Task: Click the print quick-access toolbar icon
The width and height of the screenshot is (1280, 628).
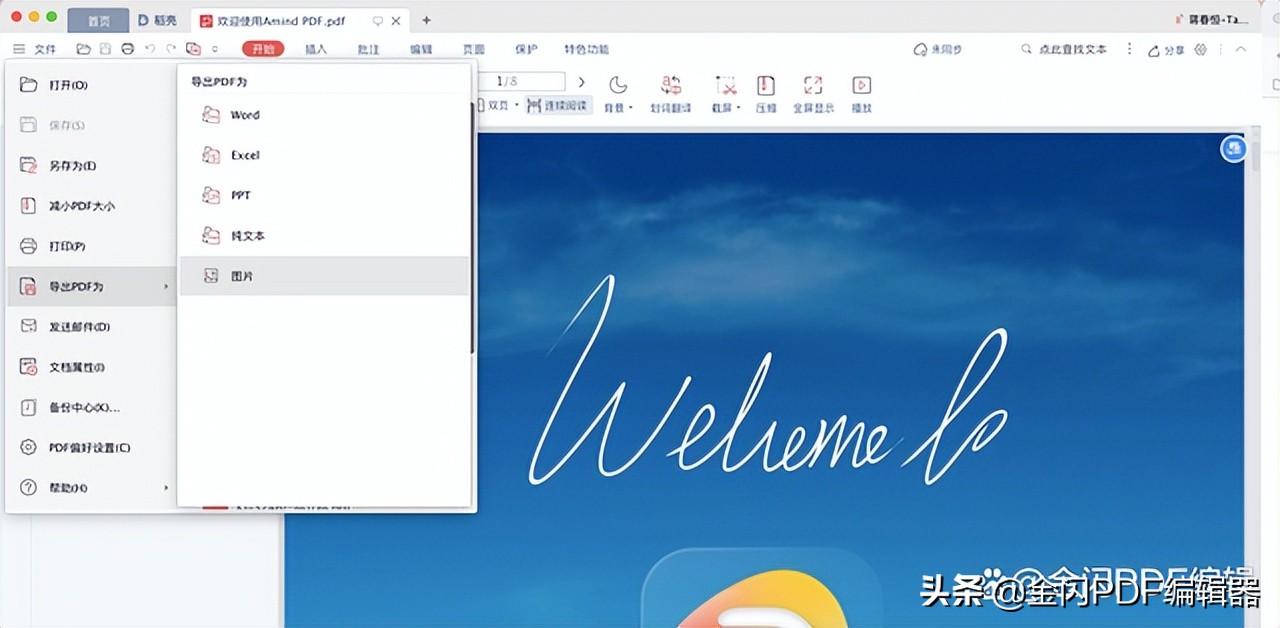Action: tap(127, 49)
